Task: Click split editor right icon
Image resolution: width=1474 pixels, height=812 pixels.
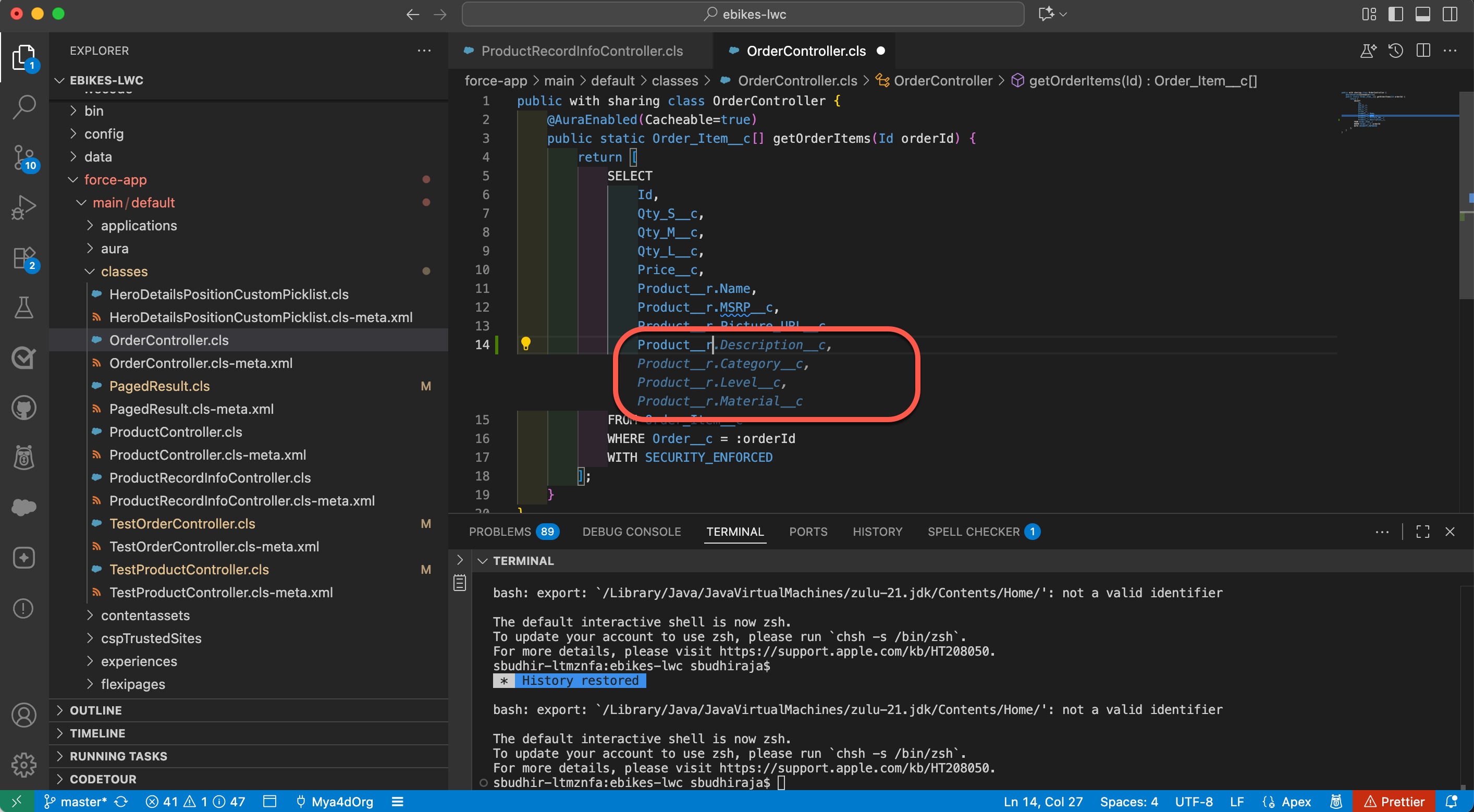Action: coord(1423,51)
